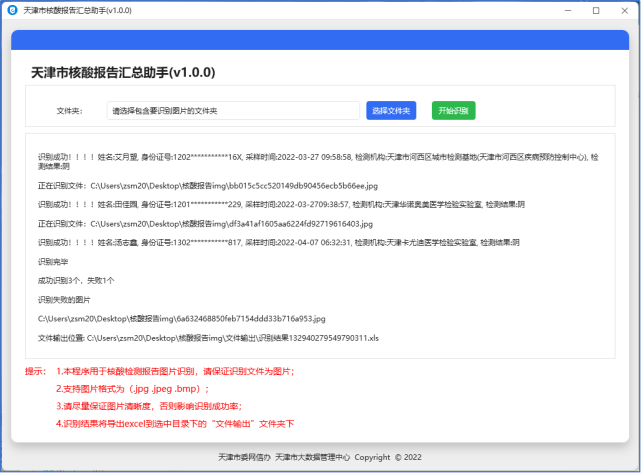Screen dimensions: 641x473
Task: Click the output file path ending .xls
Action: coord(208,338)
